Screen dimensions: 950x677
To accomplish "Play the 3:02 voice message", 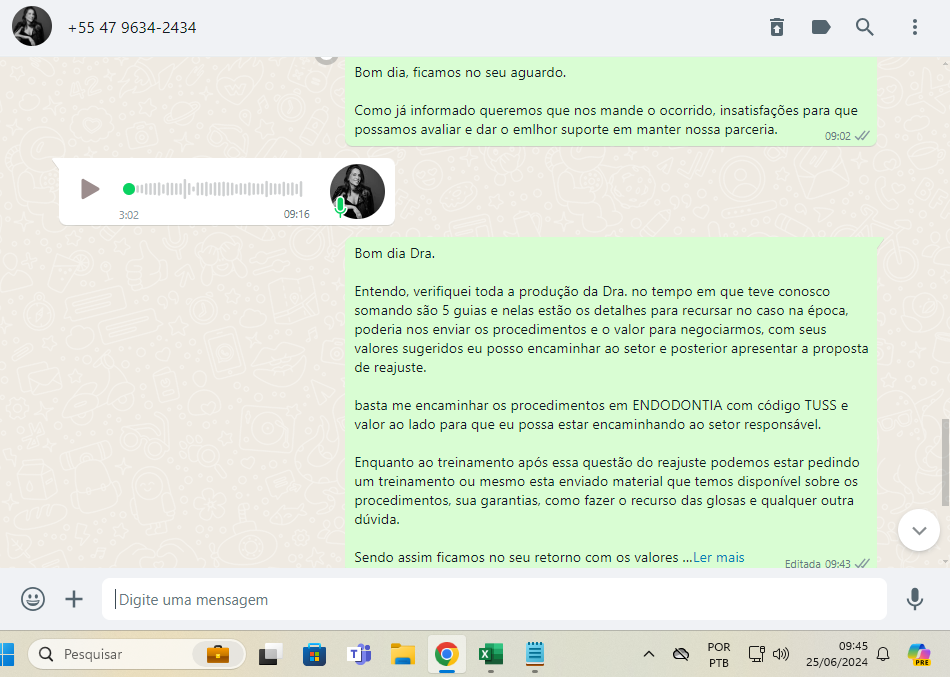I will [90, 189].
